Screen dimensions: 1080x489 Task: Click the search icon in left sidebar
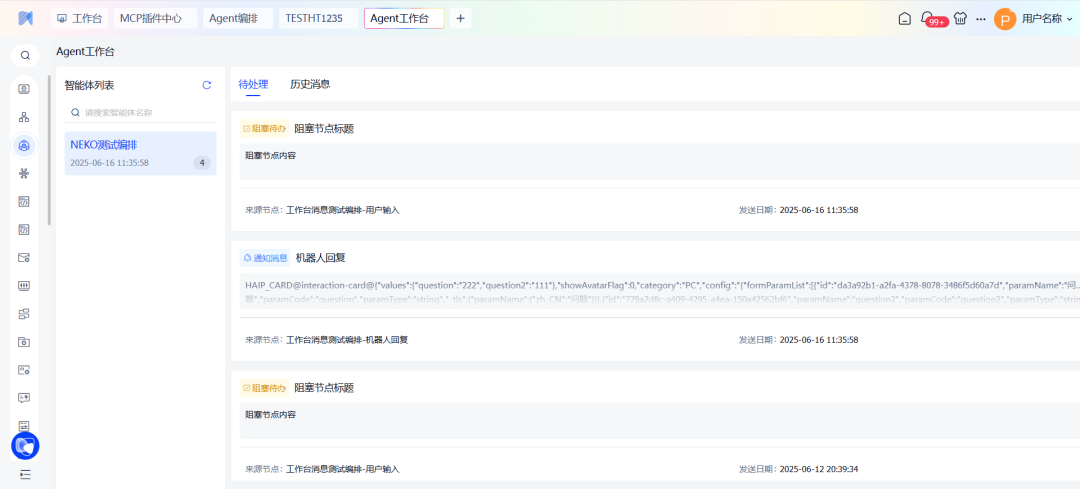(25, 56)
